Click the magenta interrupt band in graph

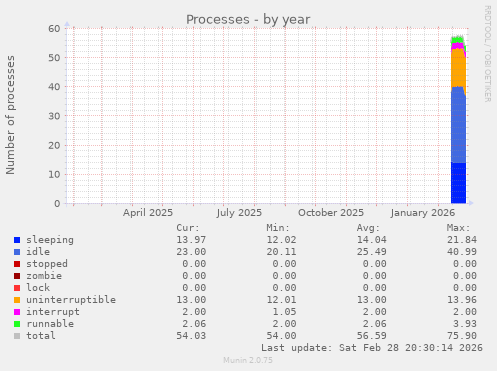coord(457,46)
